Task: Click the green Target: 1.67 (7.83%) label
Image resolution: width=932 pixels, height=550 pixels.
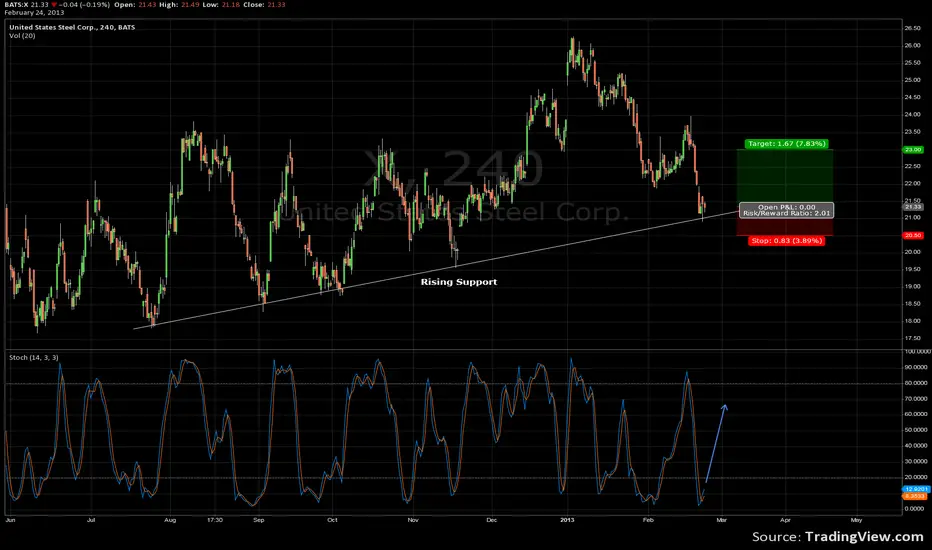Action: [x=786, y=144]
